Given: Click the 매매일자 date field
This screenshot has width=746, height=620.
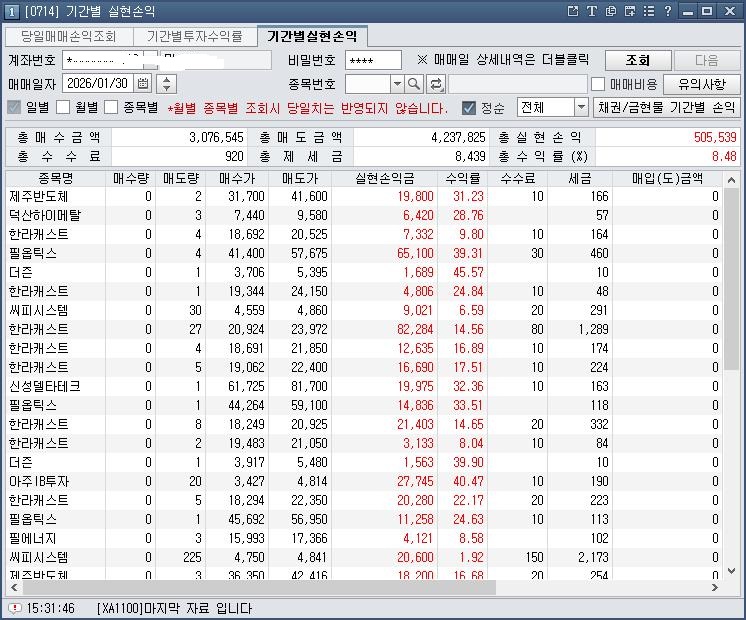Looking at the screenshot, I should click(98, 84).
